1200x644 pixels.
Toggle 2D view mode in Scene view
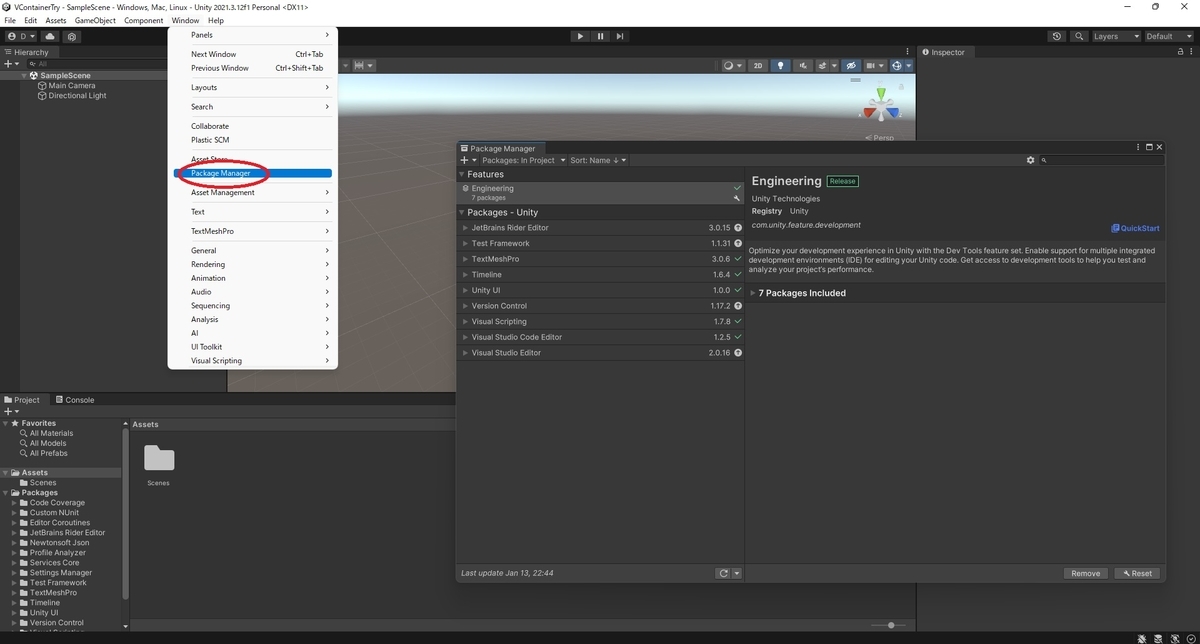(x=758, y=66)
